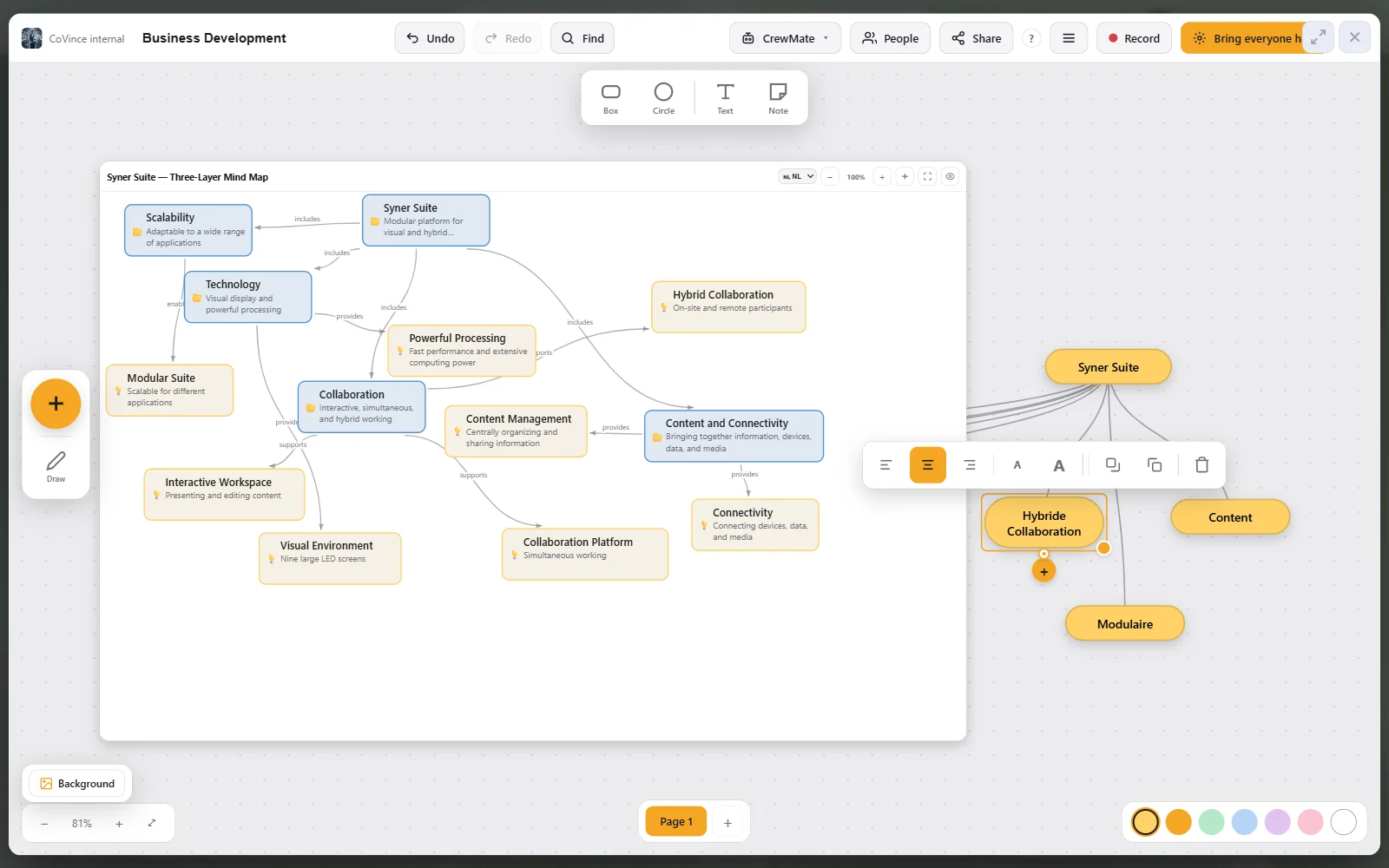Click the Interactive Workspace node

[224, 495]
